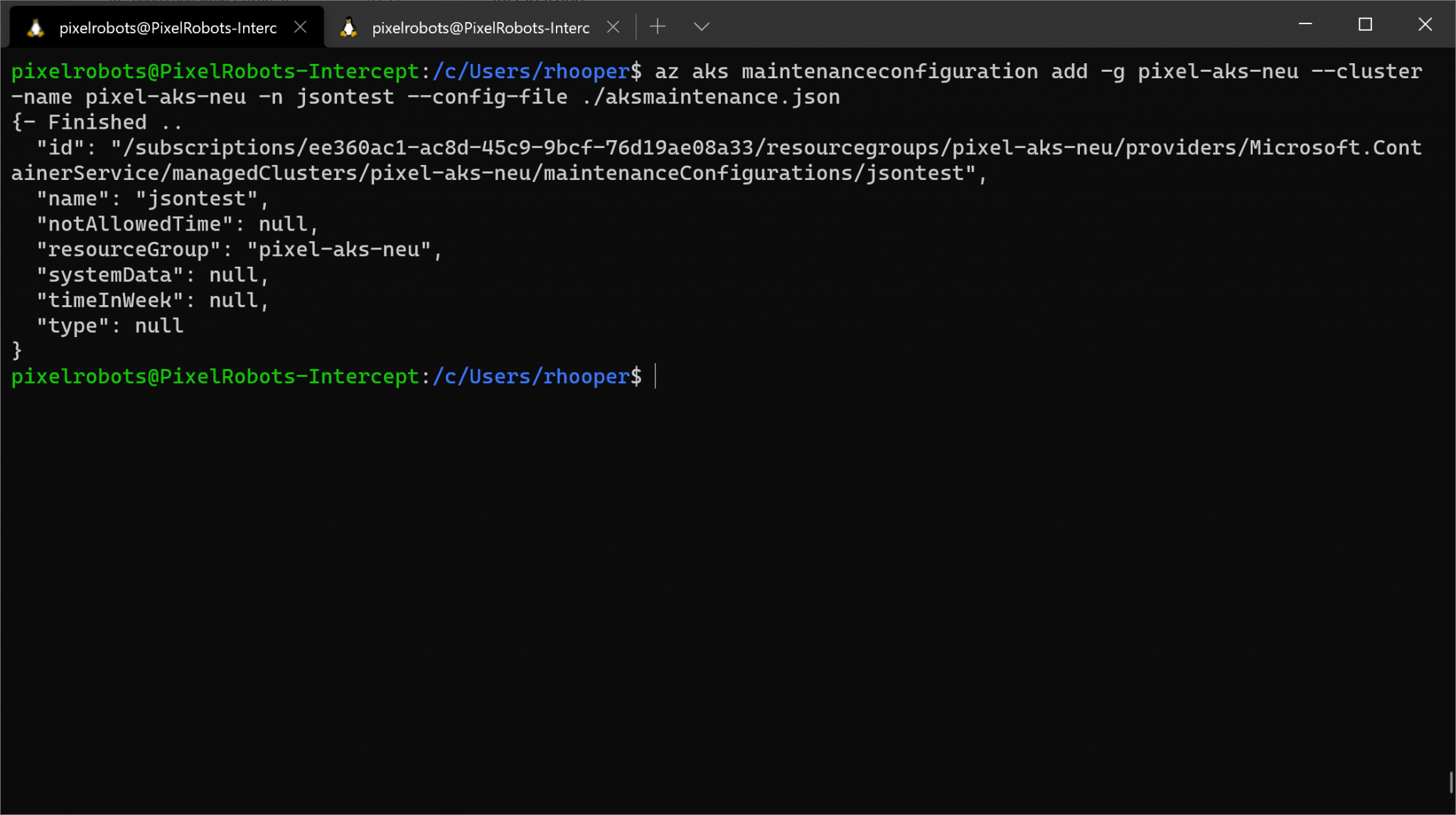Click the minimize window icon
This screenshot has width=1456, height=815.
point(1306,24)
